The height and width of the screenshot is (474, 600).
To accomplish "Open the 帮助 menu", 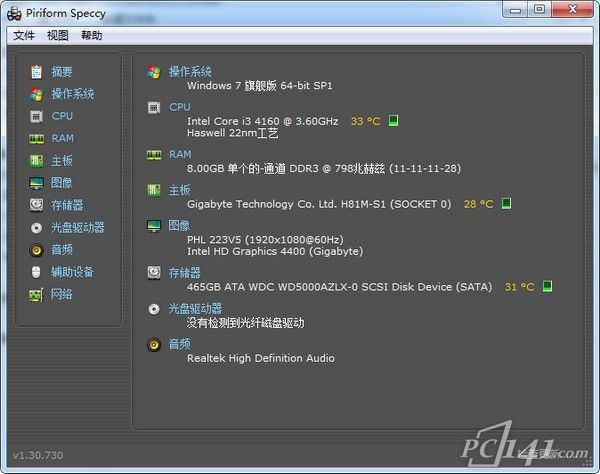I will point(92,36).
